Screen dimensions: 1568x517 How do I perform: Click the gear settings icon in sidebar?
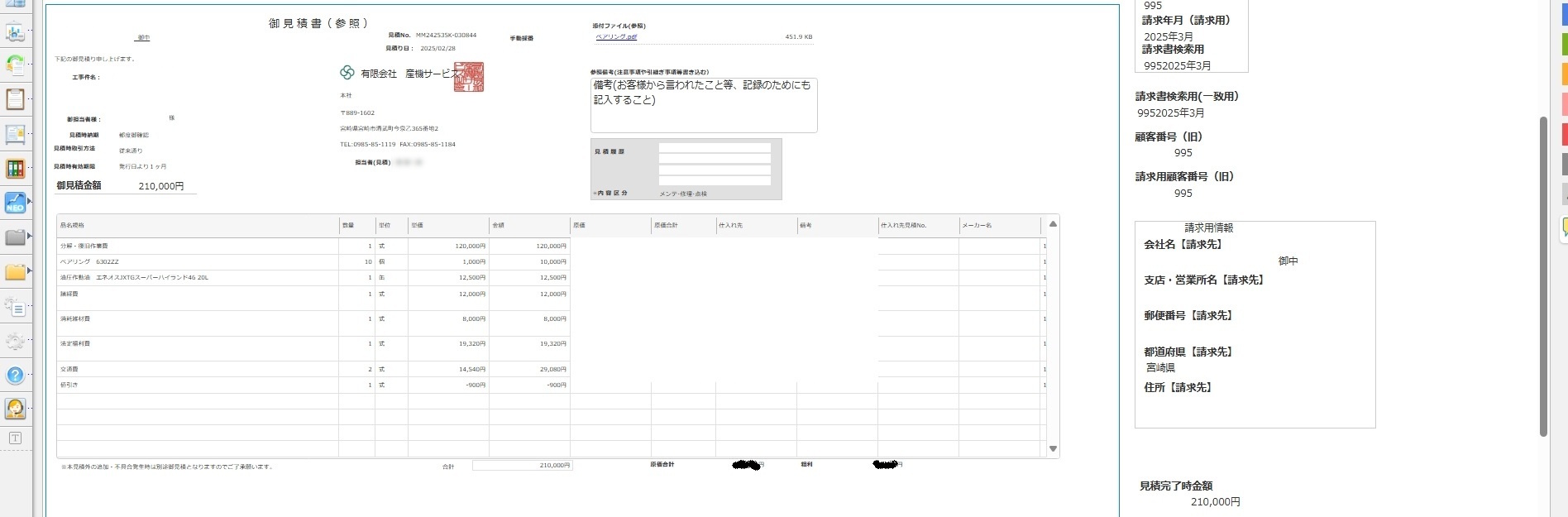click(x=15, y=341)
